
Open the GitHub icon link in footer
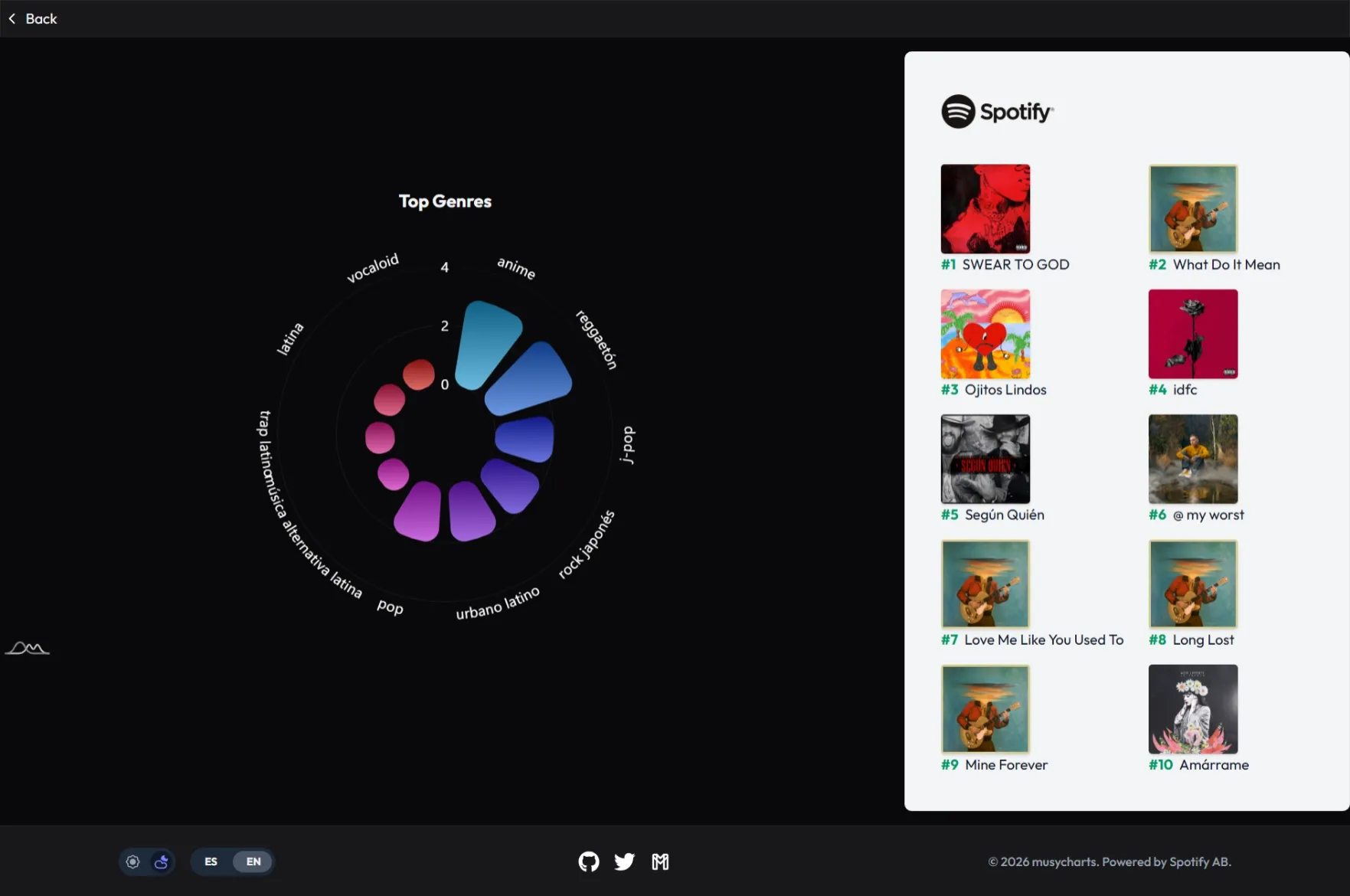tap(588, 862)
